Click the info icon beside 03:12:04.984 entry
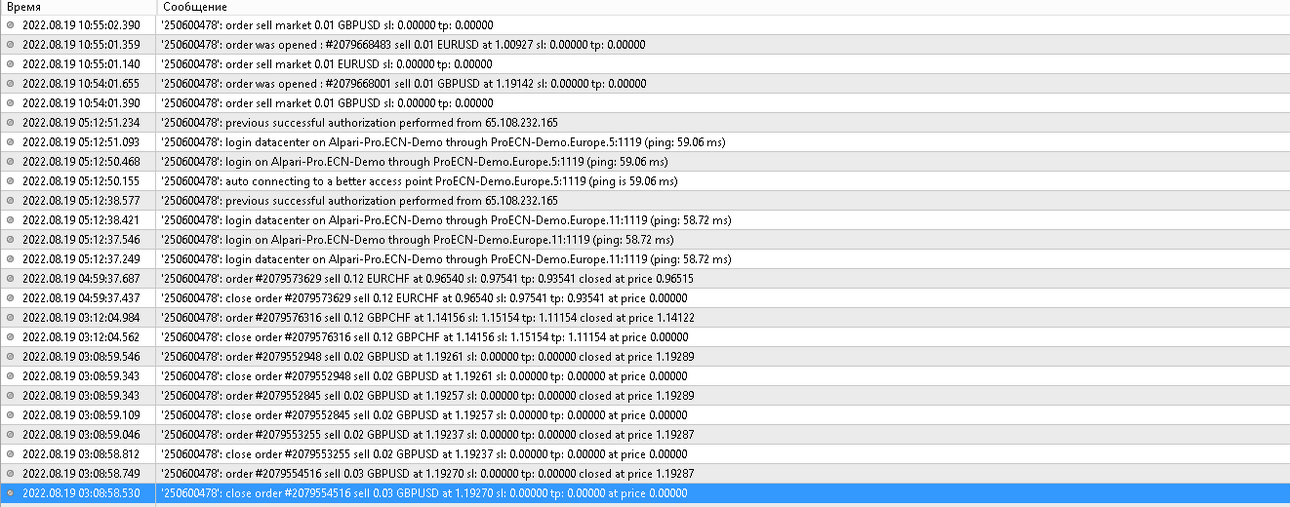The height and width of the screenshot is (507, 1290). tap(11, 318)
